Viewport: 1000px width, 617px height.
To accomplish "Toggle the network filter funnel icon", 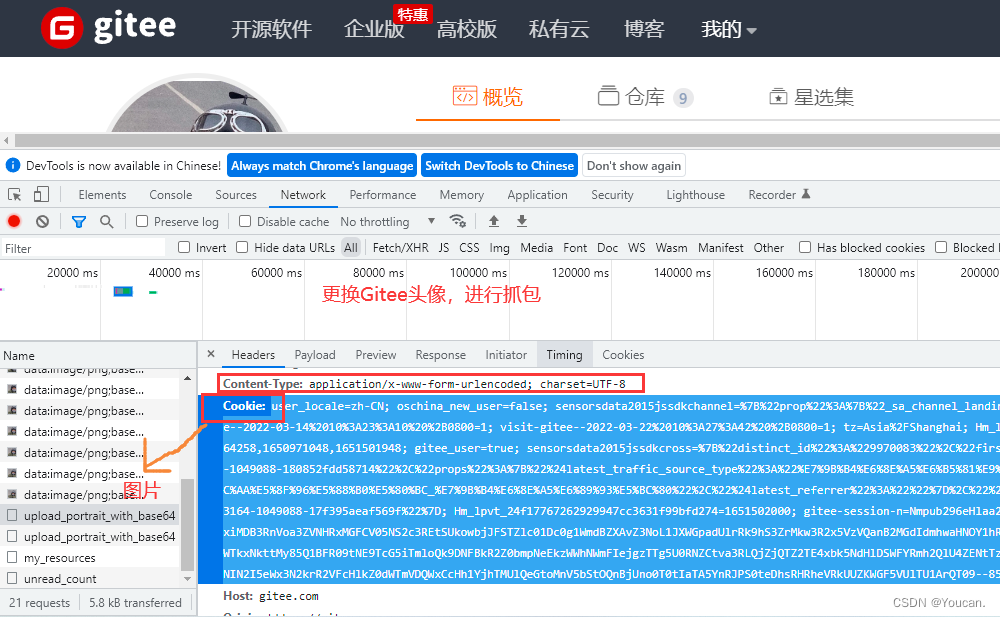I will (78, 221).
